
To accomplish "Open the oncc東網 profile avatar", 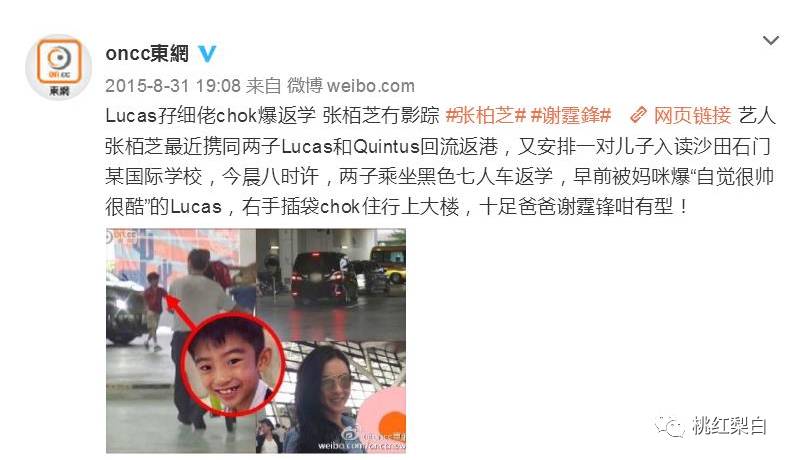I will tap(59, 67).
